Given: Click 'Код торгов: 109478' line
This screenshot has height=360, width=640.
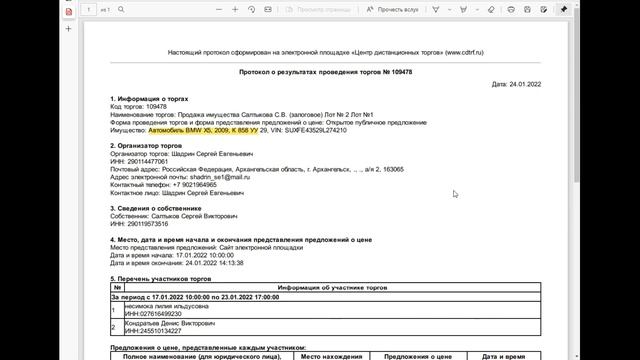Looking at the screenshot, I should click(138, 107).
